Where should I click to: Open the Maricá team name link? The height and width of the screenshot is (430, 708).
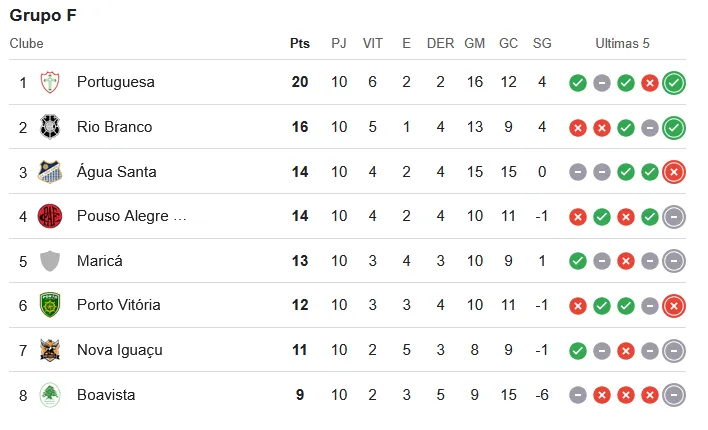click(x=100, y=261)
